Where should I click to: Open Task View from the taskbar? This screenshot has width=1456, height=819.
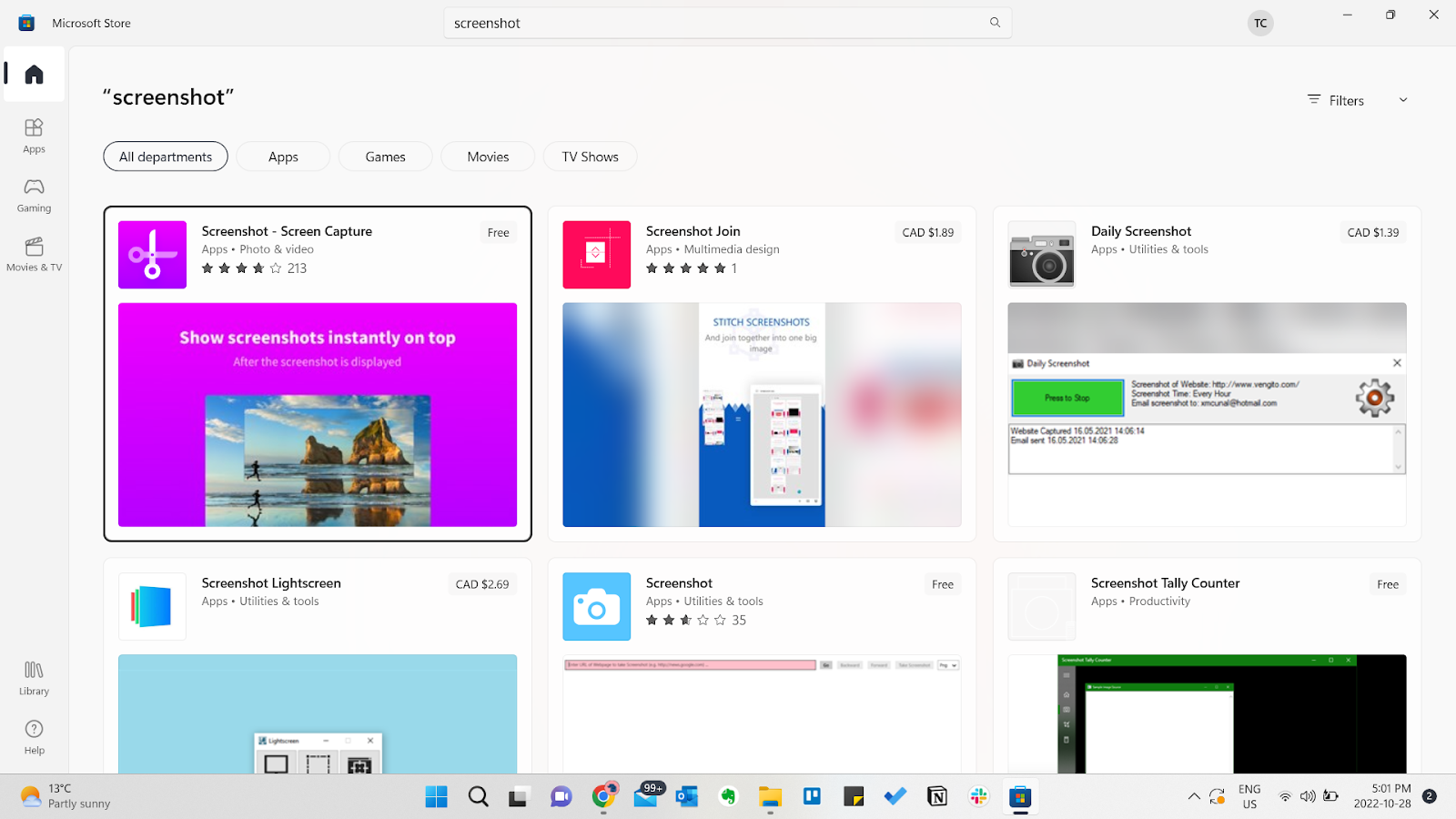519,797
